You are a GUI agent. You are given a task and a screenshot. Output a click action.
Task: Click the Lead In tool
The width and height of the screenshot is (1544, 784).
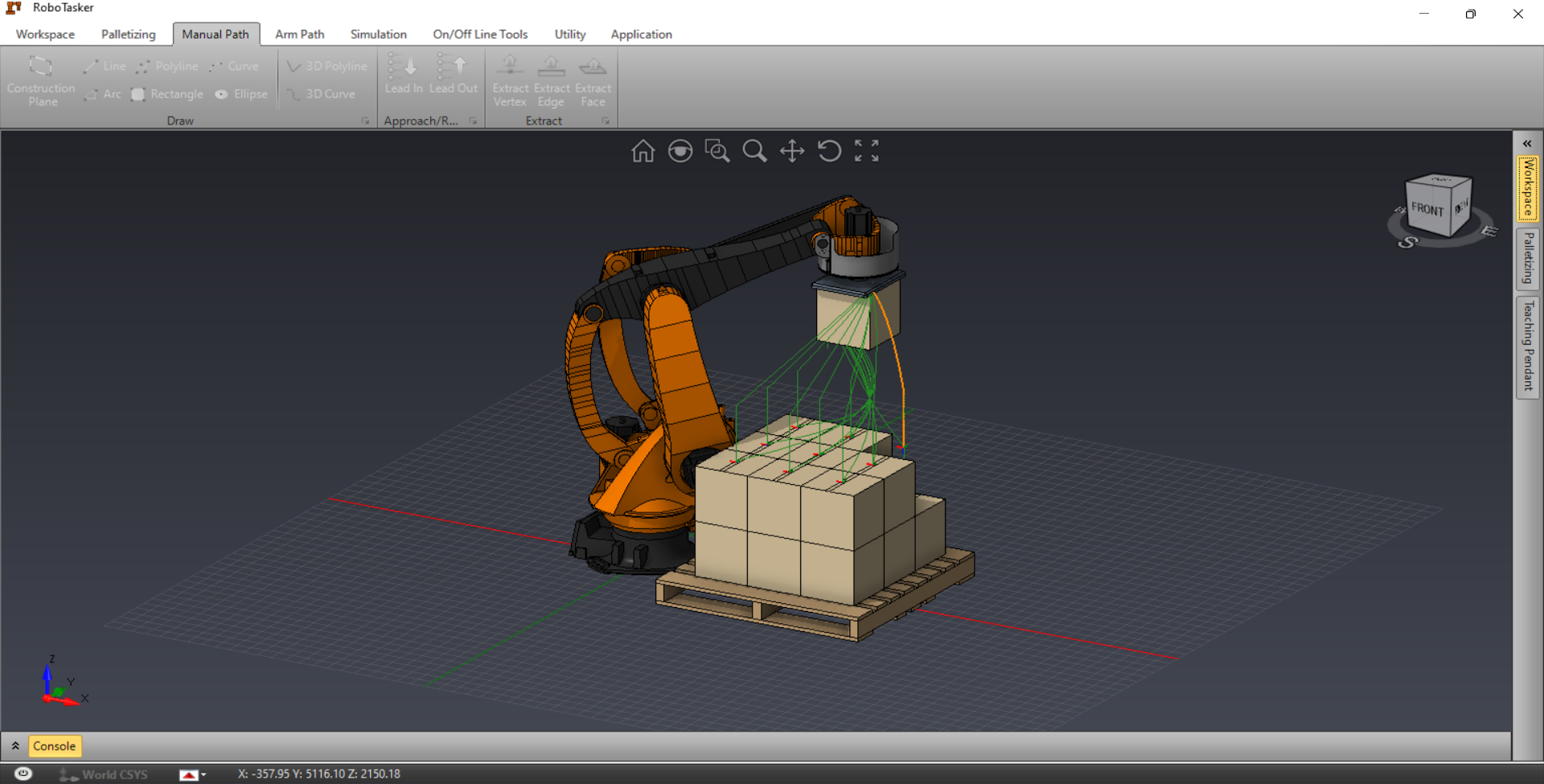point(404,74)
